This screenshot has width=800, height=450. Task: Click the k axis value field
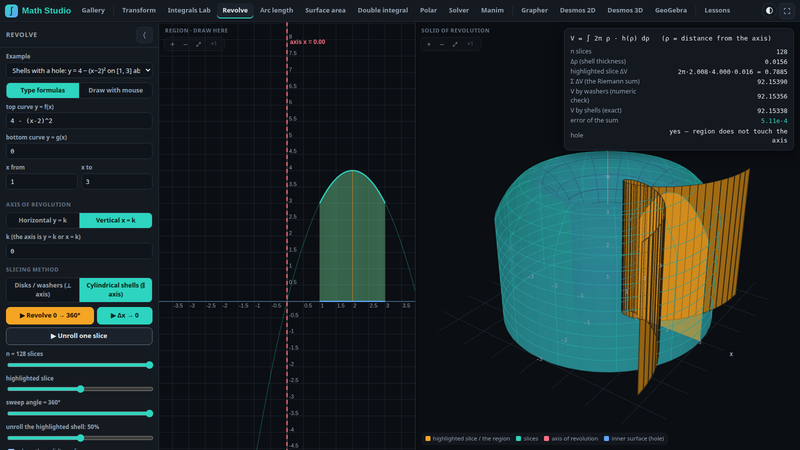pyautogui.click(x=79, y=251)
